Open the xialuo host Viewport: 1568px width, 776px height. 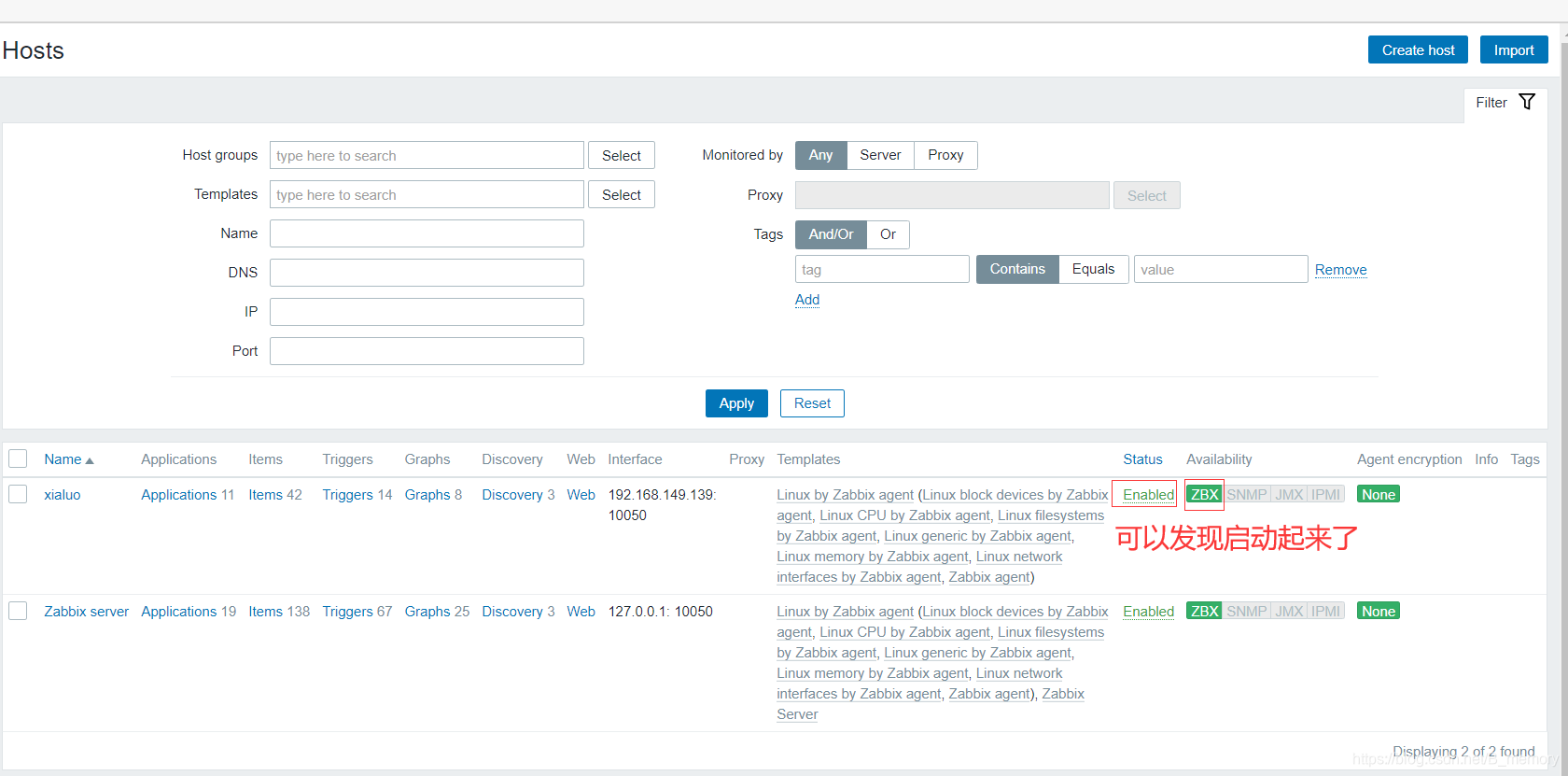click(63, 495)
